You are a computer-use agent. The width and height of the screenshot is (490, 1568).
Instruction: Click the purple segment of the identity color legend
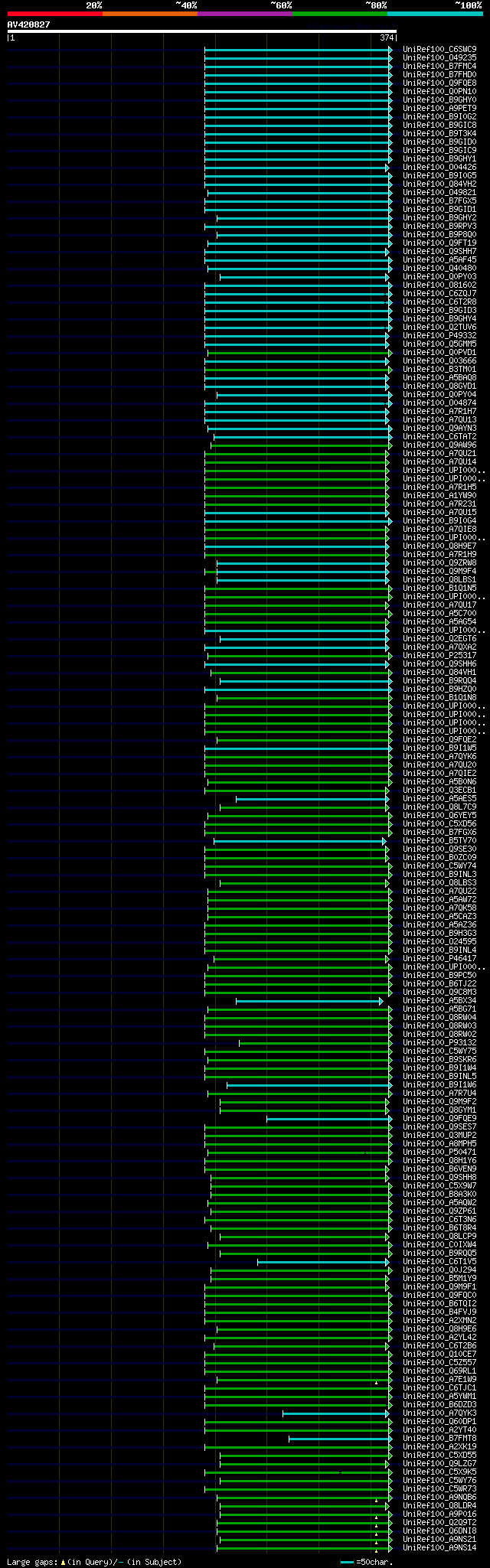[x=244, y=14]
